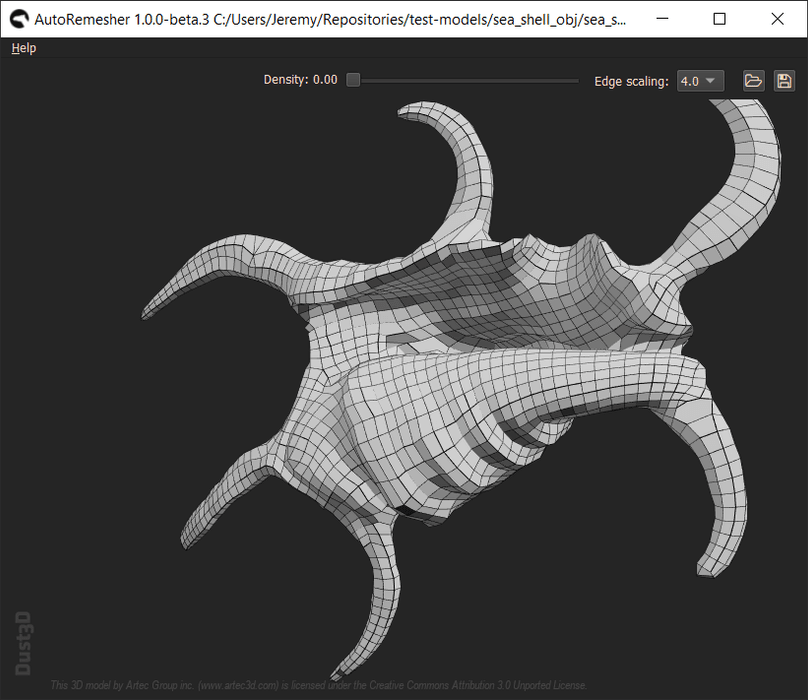Expand the Edge scaling dropdown showing 4.0
Image resolution: width=808 pixels, height=700 pixels.
[x=700, y=81]
